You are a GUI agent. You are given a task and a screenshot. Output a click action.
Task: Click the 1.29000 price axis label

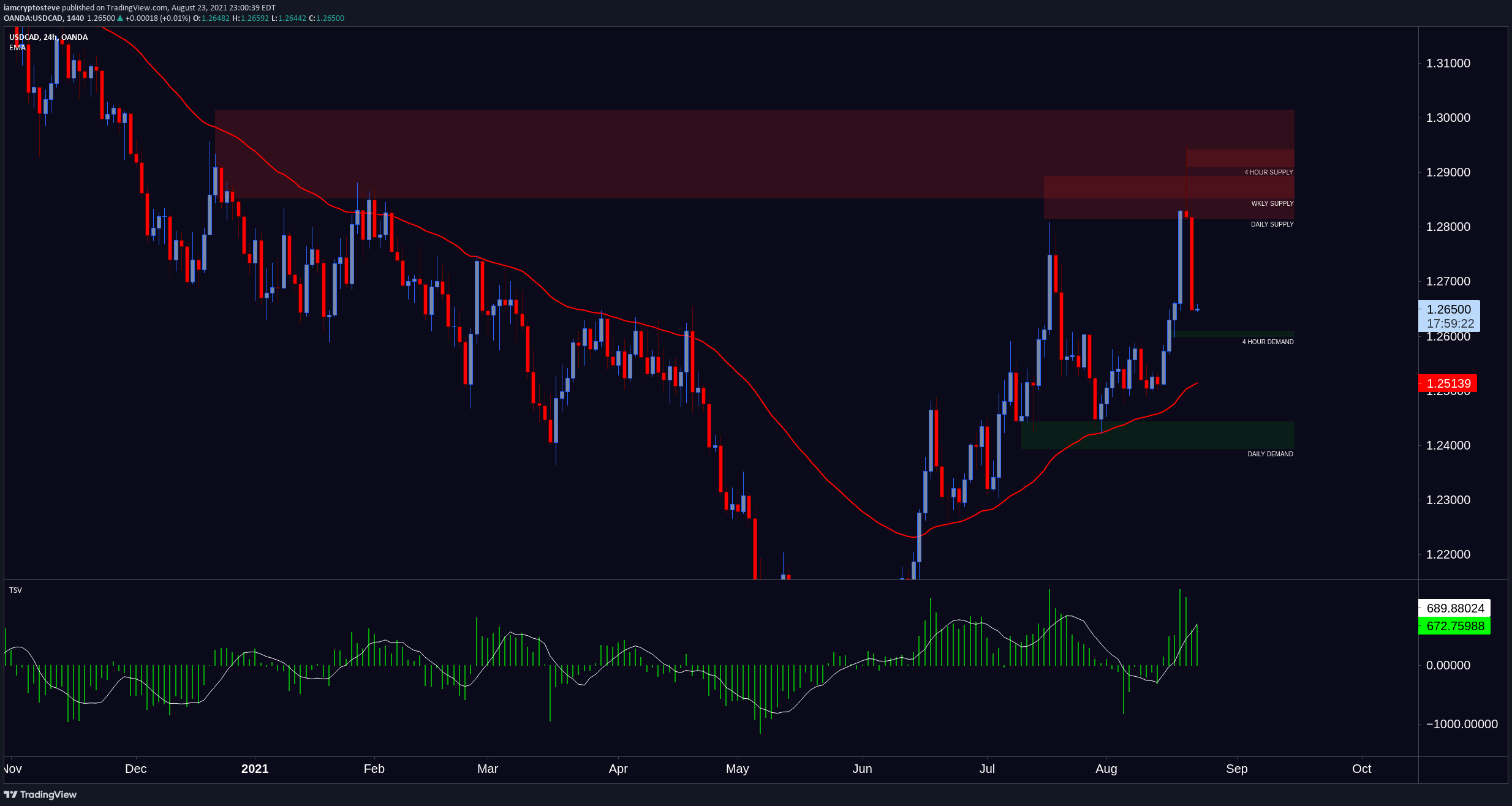point(1448,172)
